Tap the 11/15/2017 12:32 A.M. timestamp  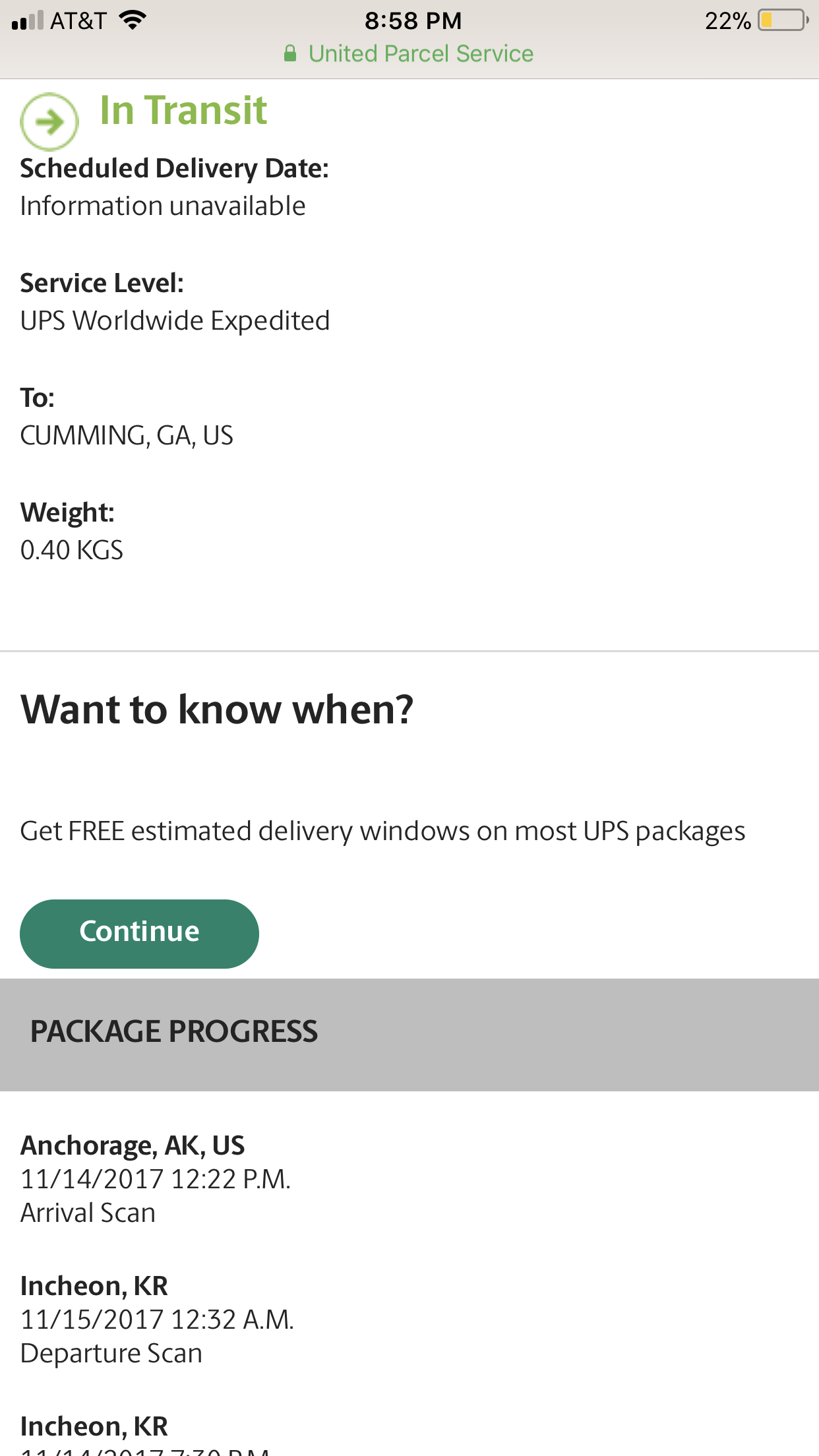tap(157, 1319)
